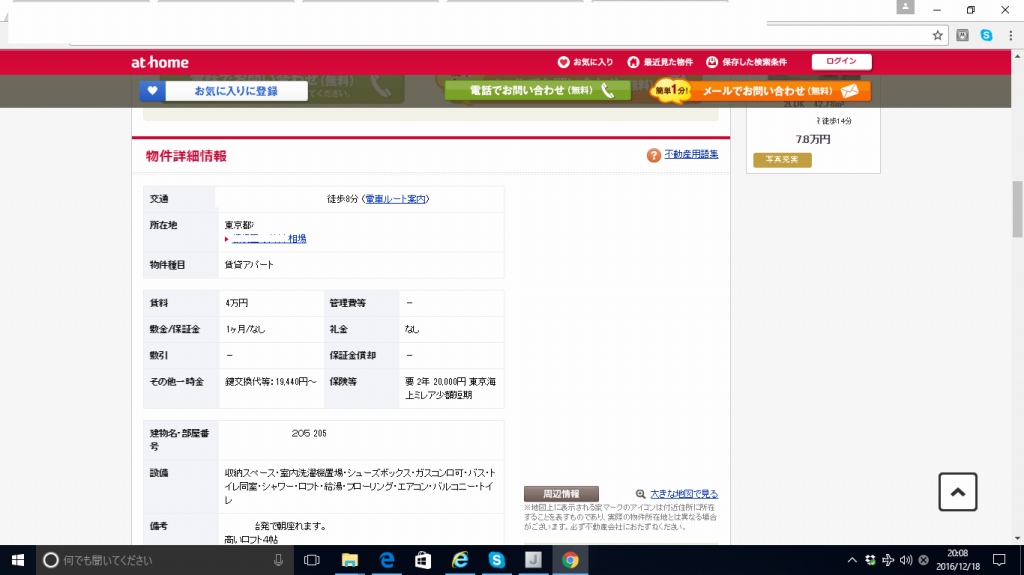Click 205 205 room number text

point(309,433)
